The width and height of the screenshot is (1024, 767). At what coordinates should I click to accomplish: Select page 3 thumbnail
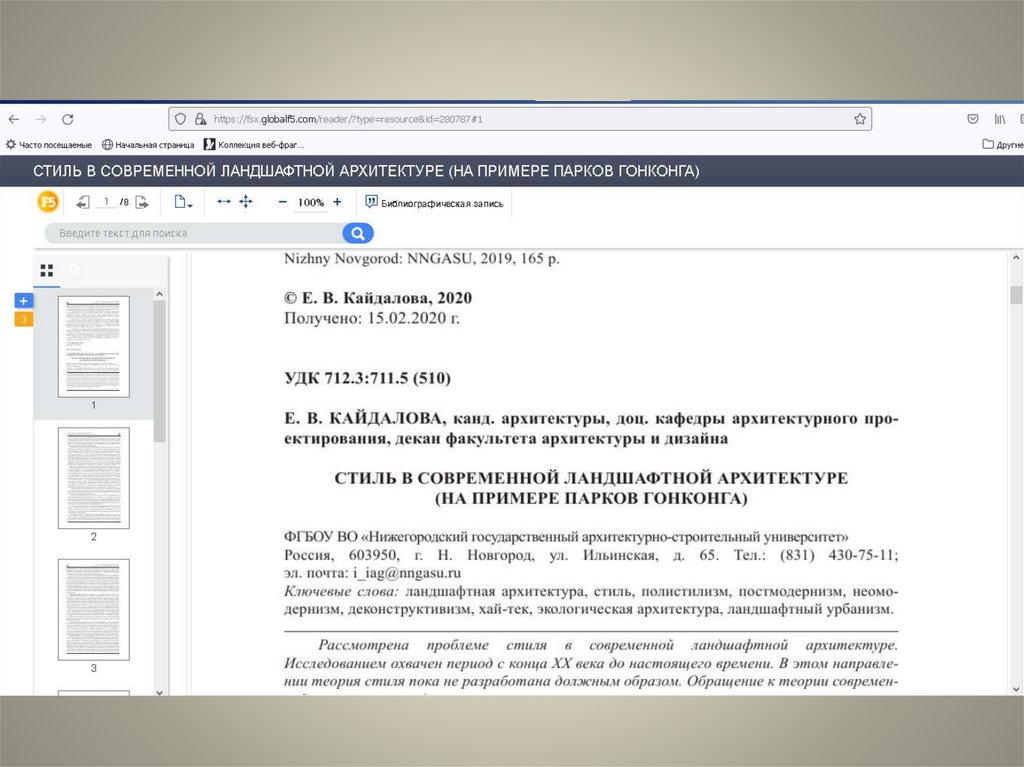click(93, 610)
